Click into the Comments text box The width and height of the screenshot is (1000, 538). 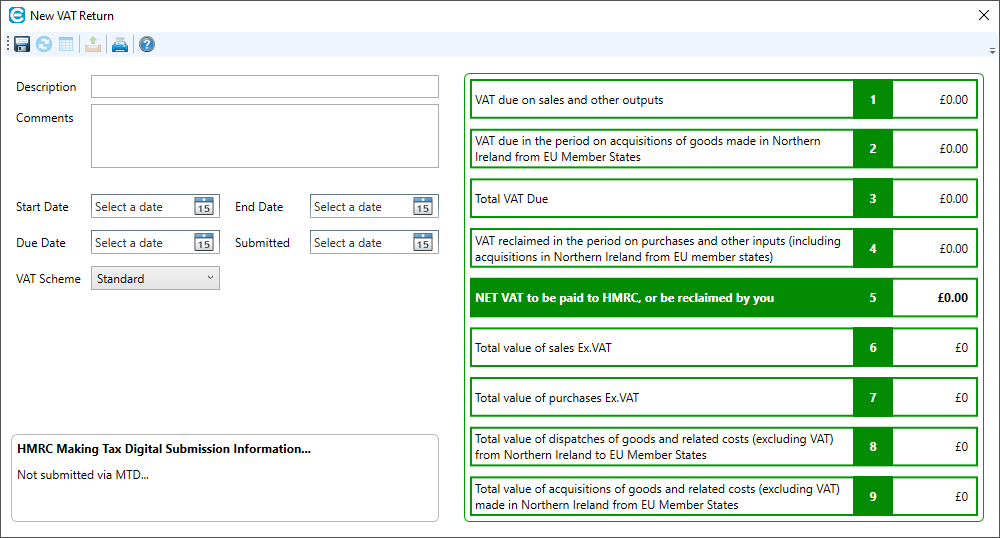click(x=264, y=136)
